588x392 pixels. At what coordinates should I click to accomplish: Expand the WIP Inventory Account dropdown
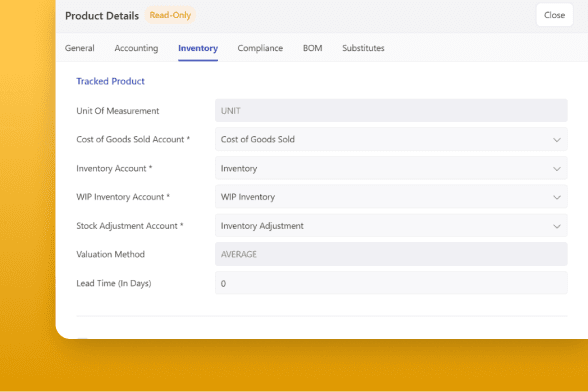391,197
